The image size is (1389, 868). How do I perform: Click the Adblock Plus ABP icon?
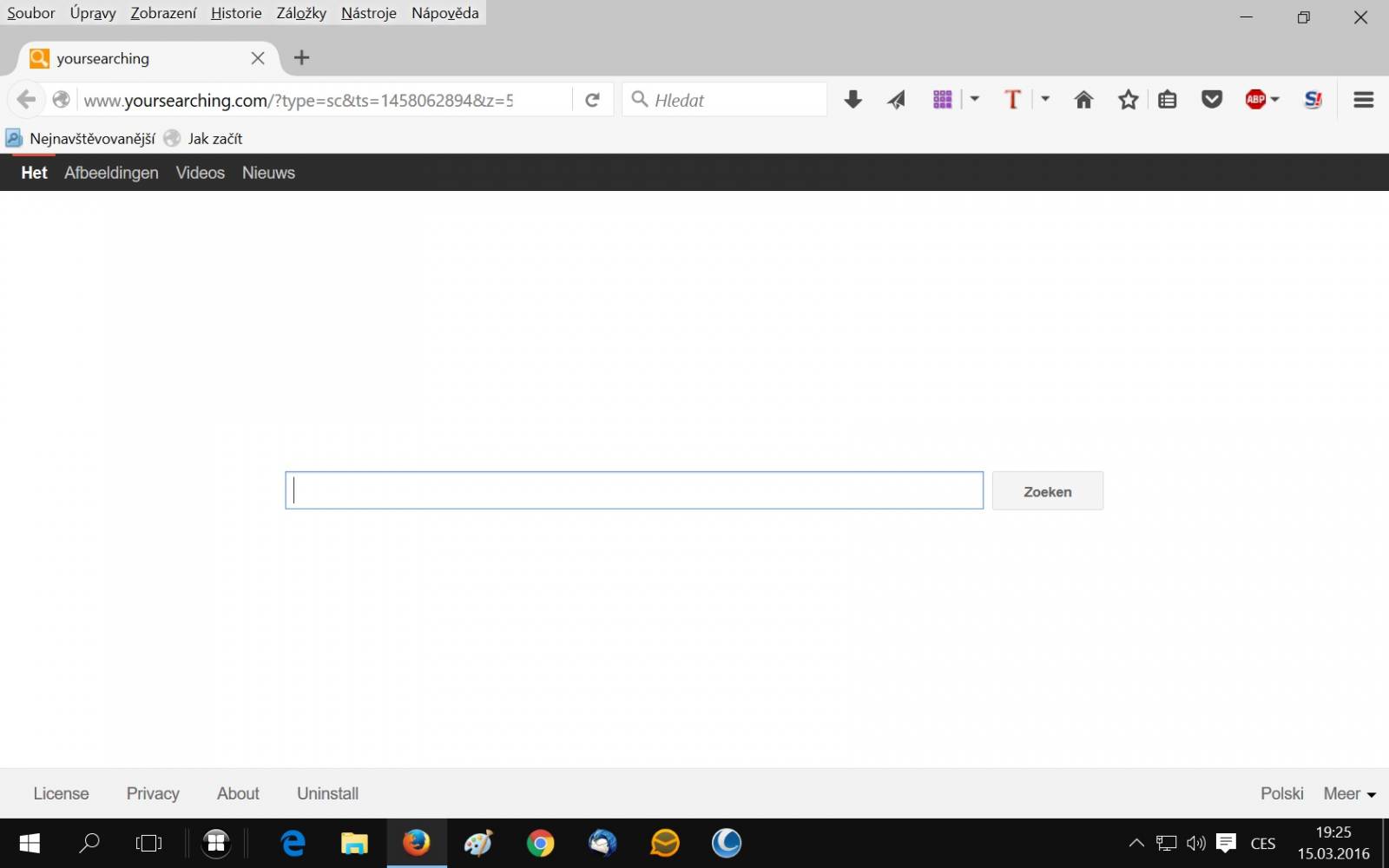click(x=1255, y=100)
